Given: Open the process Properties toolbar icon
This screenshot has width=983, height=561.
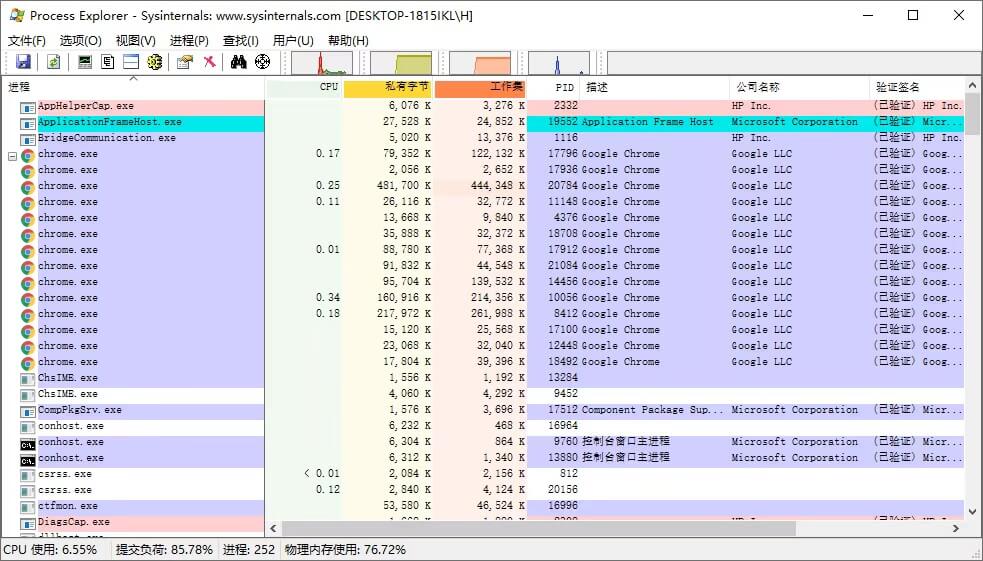Looking at the screenshot, I should 184,62.
